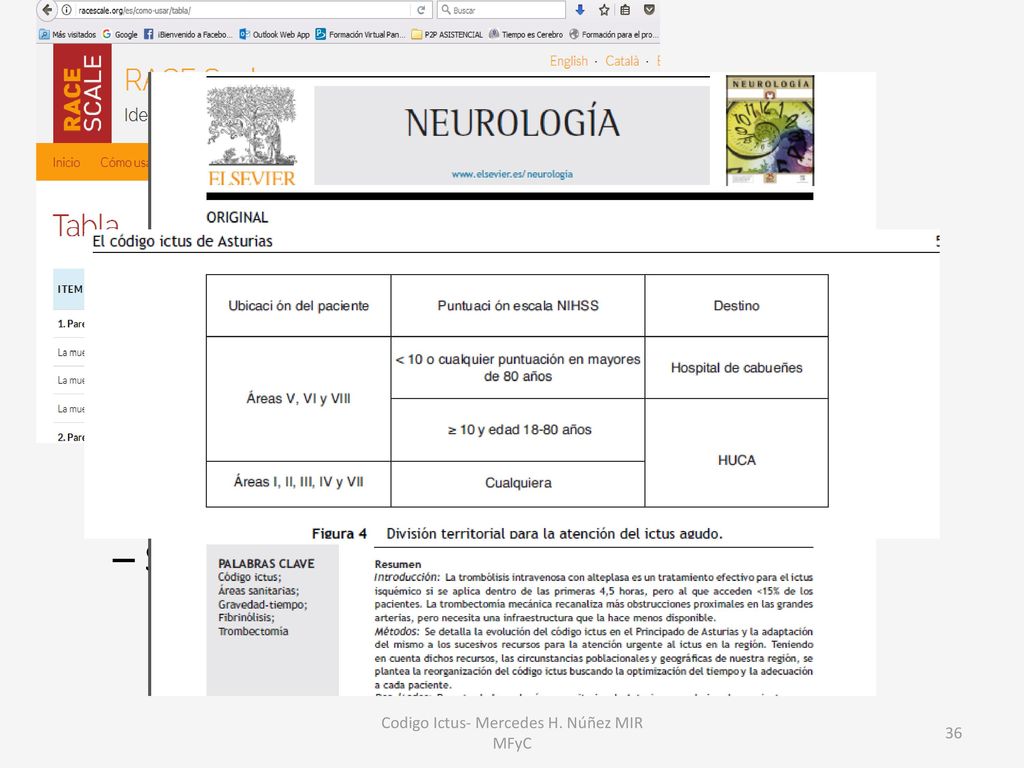Click the 'Áreas I, II, III, IV y VII' cell
1024x768 pixels.
coord(298,482)
